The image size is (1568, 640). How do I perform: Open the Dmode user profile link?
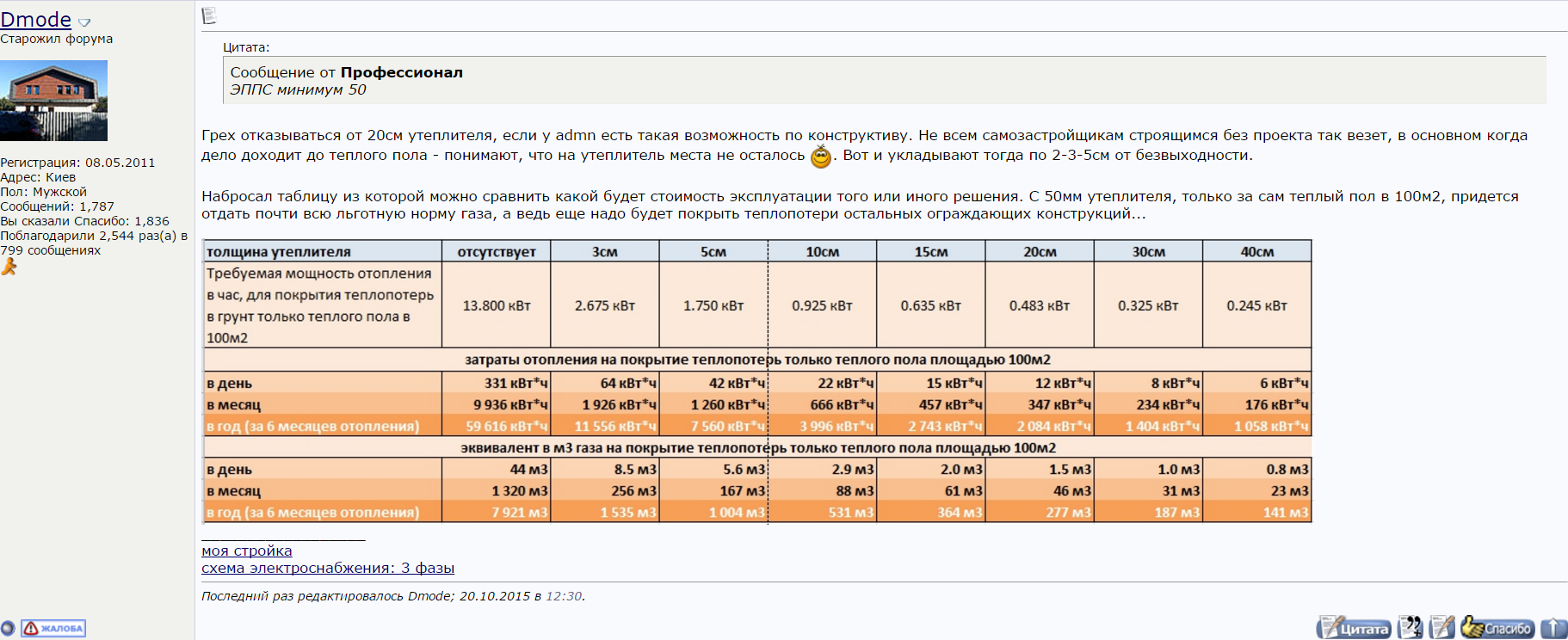point(36,19)
